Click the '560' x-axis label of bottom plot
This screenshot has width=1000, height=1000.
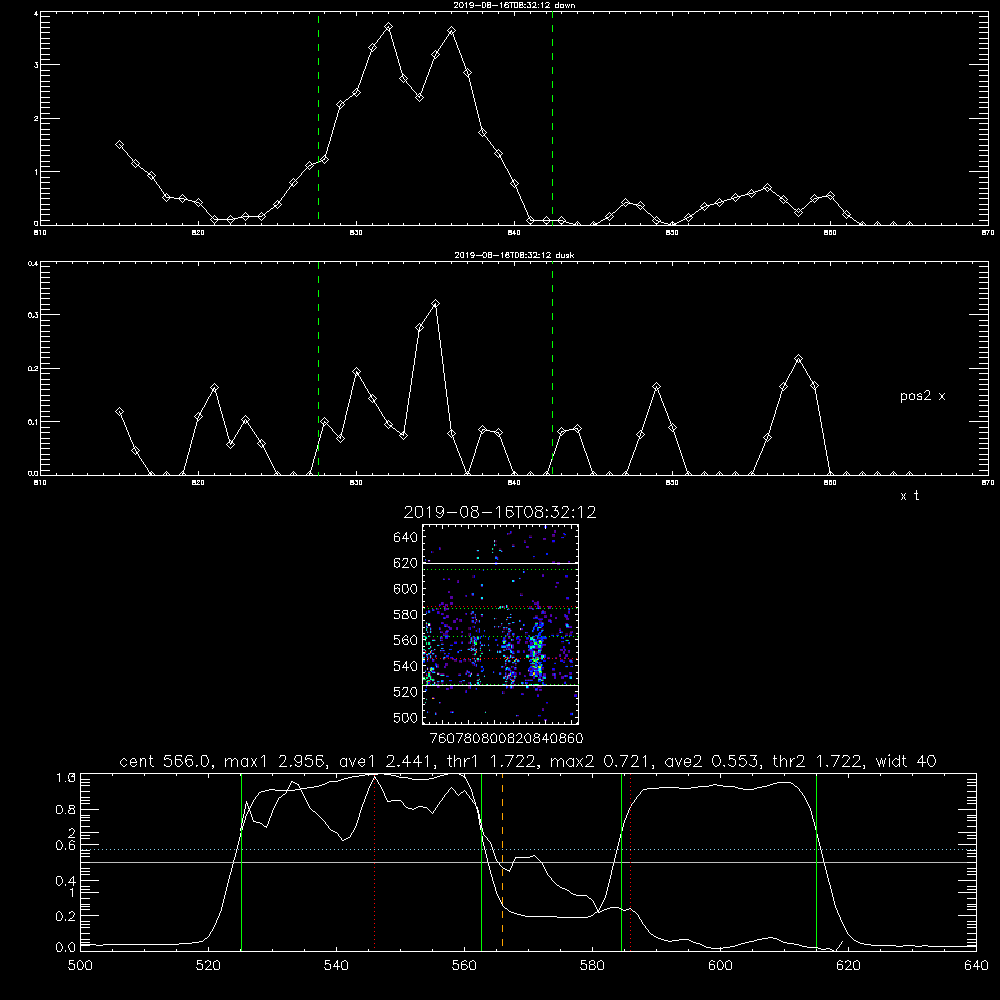464,966
